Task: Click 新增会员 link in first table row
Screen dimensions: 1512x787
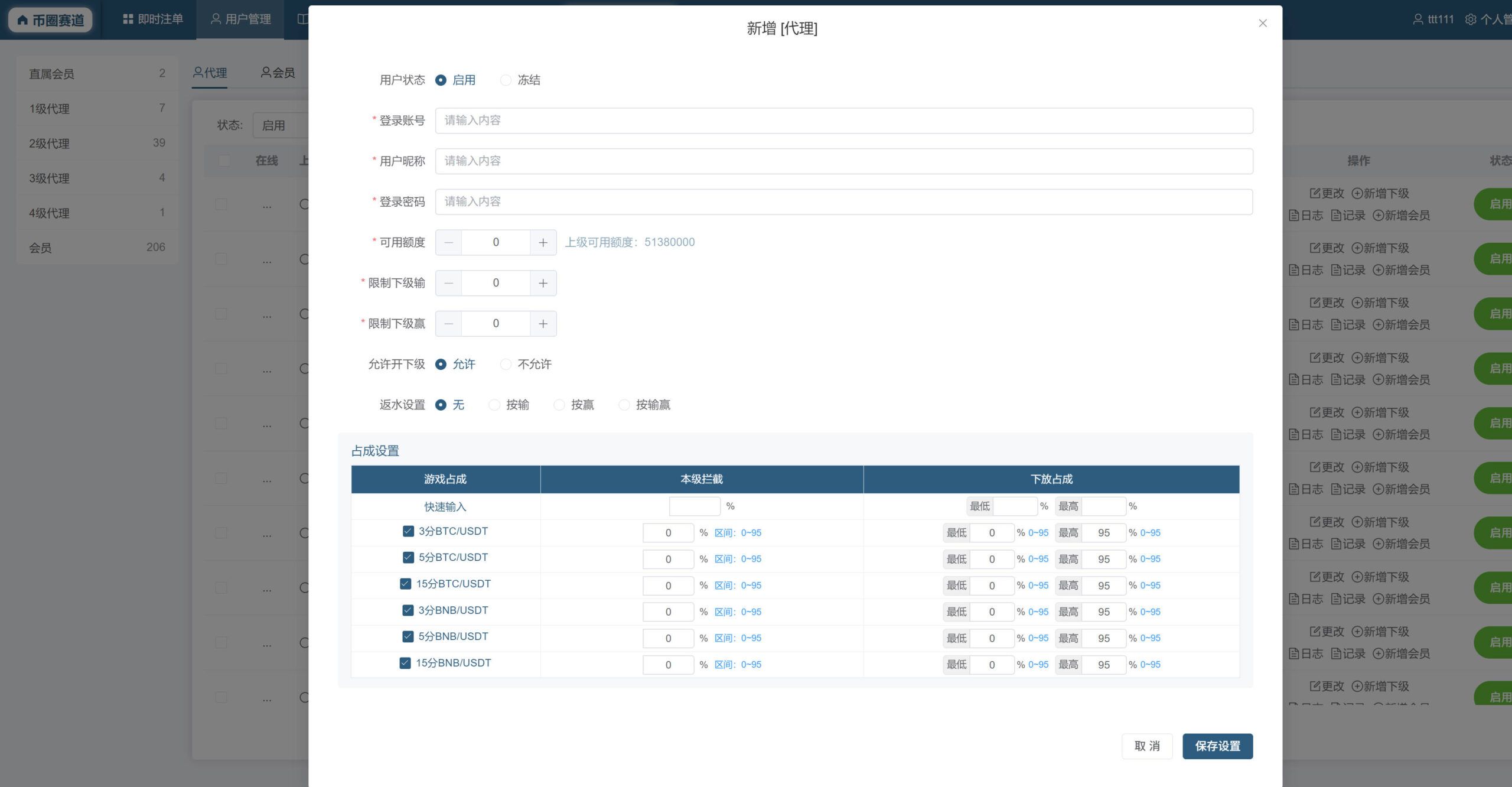Action: coord(1401,216)
